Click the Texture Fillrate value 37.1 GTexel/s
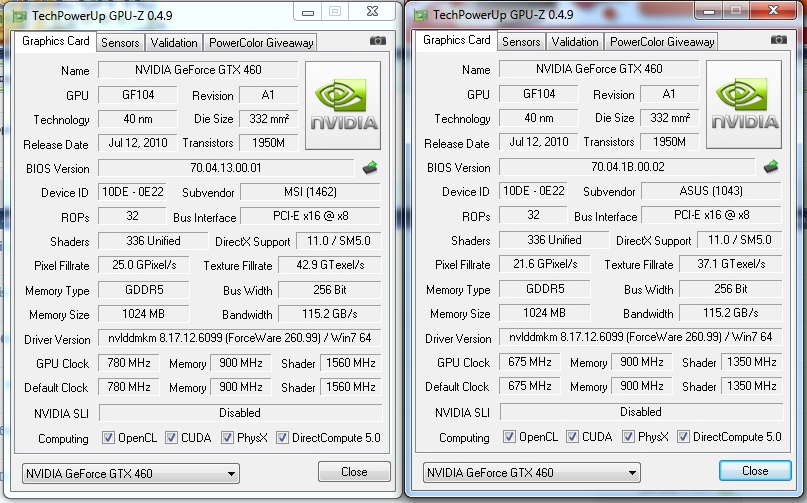 pyautogui.click(x=731, y=264)
